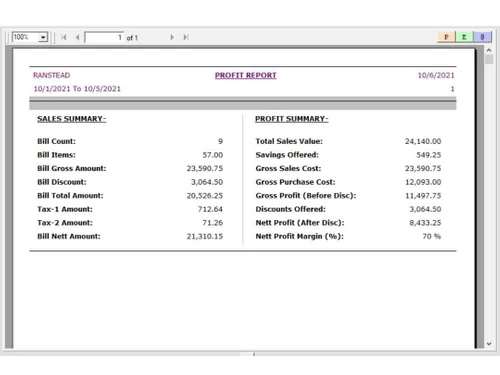The height and width of the screenshot is (375, 500).
Task: Select Bill Total Amount value 20,526.25
Action: pos(205,196)
